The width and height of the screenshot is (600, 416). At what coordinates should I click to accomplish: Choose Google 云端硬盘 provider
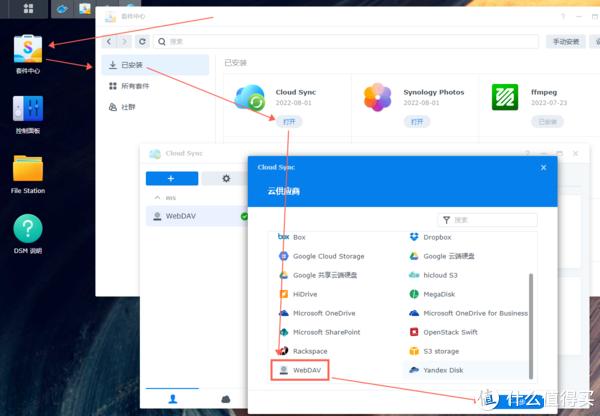(x=442, y=256)
